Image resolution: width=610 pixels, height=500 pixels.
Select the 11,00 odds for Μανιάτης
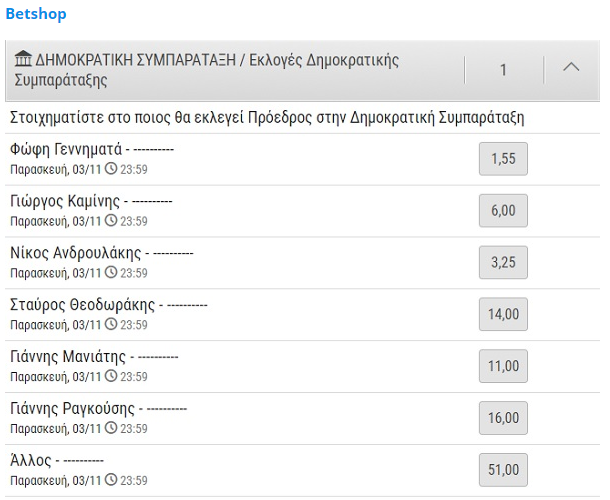tap(503, 366)
